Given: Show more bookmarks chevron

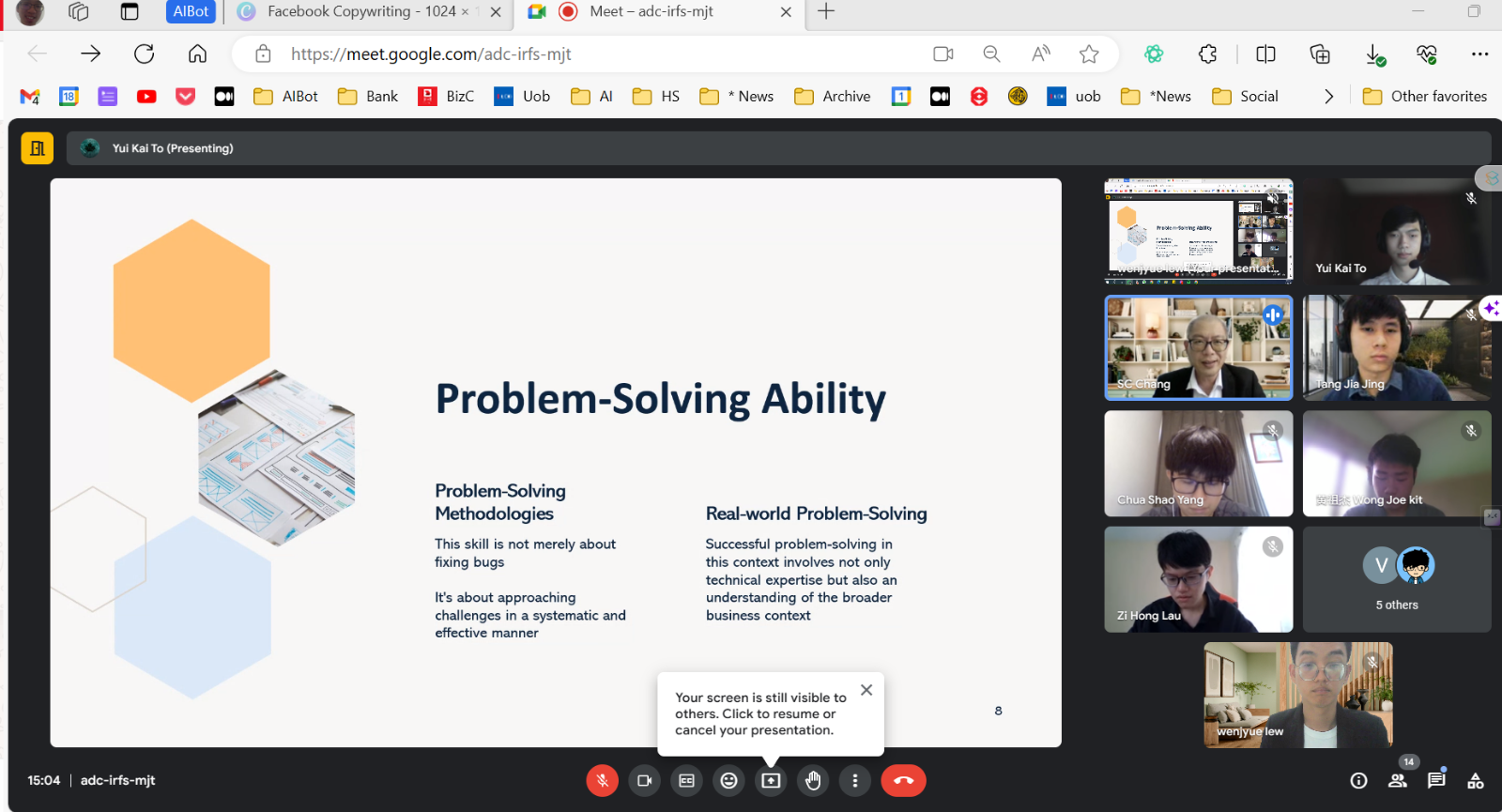Looking at the screenshot, I should click(1328, 96).
